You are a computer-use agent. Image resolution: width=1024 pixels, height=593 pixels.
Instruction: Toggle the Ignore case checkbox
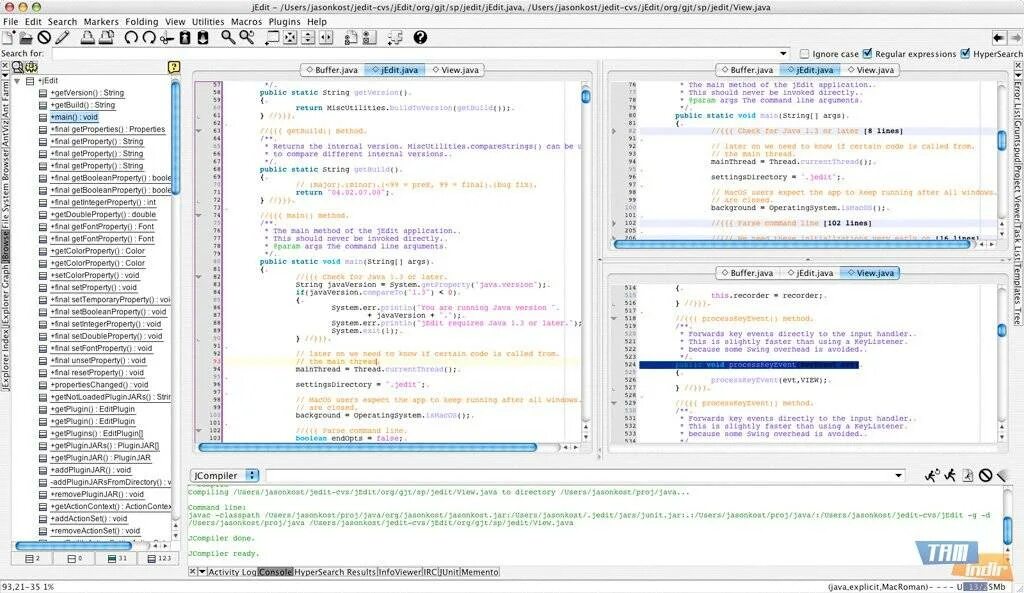point(805,54)
